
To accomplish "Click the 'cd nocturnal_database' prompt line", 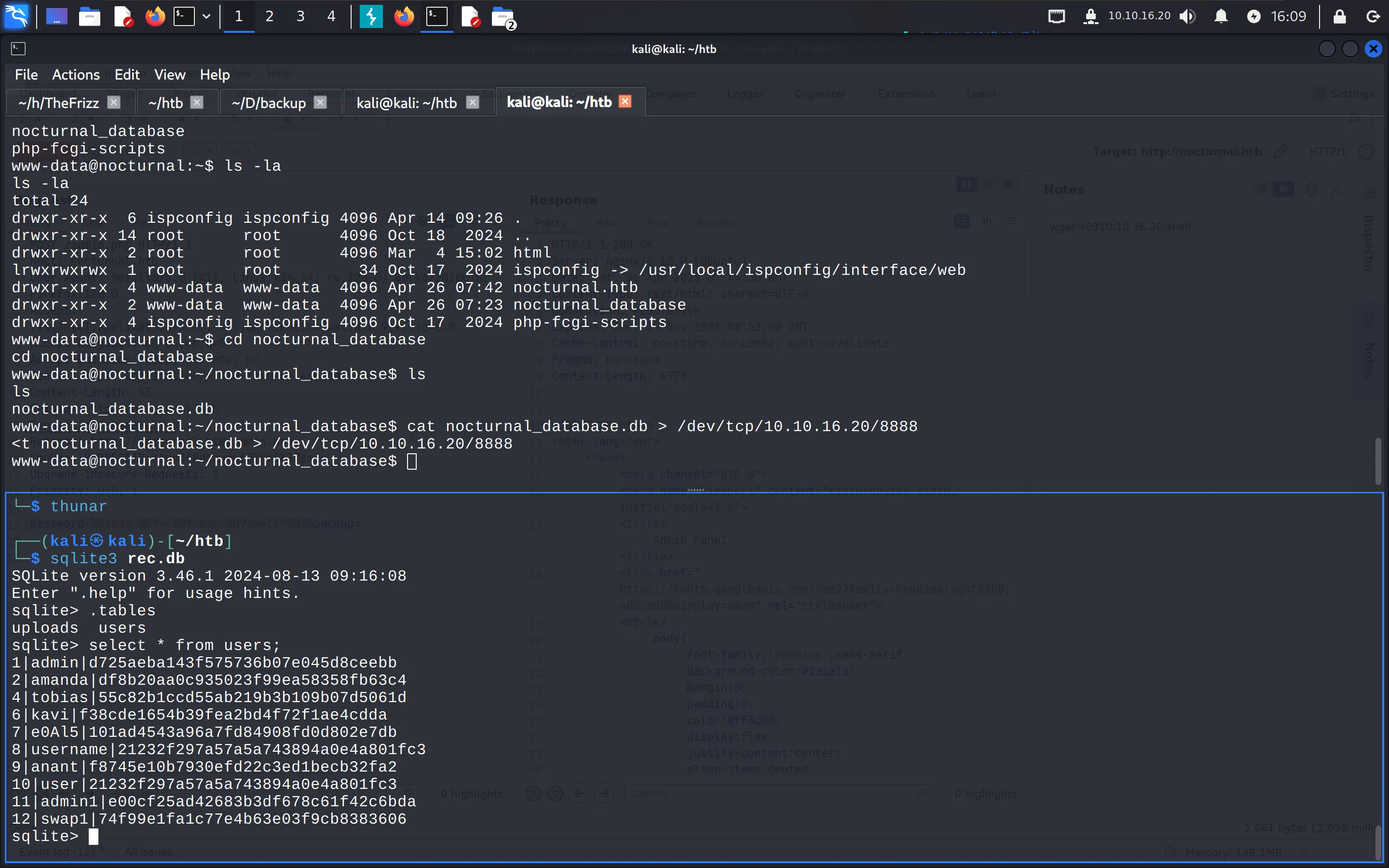I will click(218, 340).
